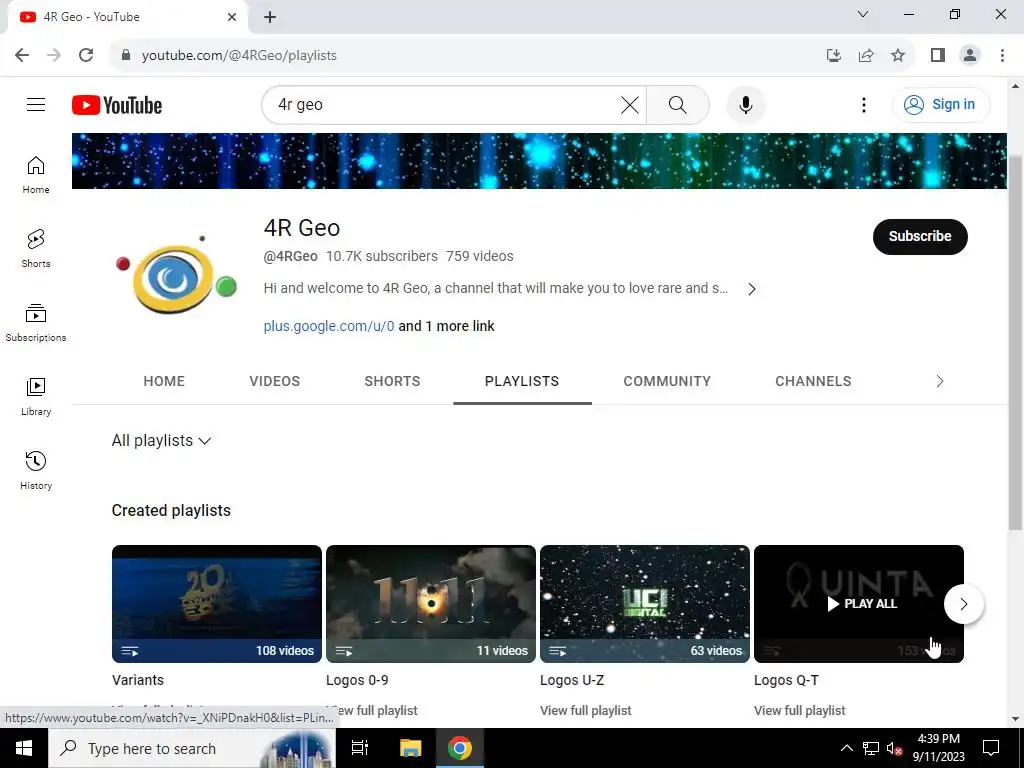Viewport: 1024px width, 768px height.
Task: Open the Windows notification center
Action: (x=991, y=748)
